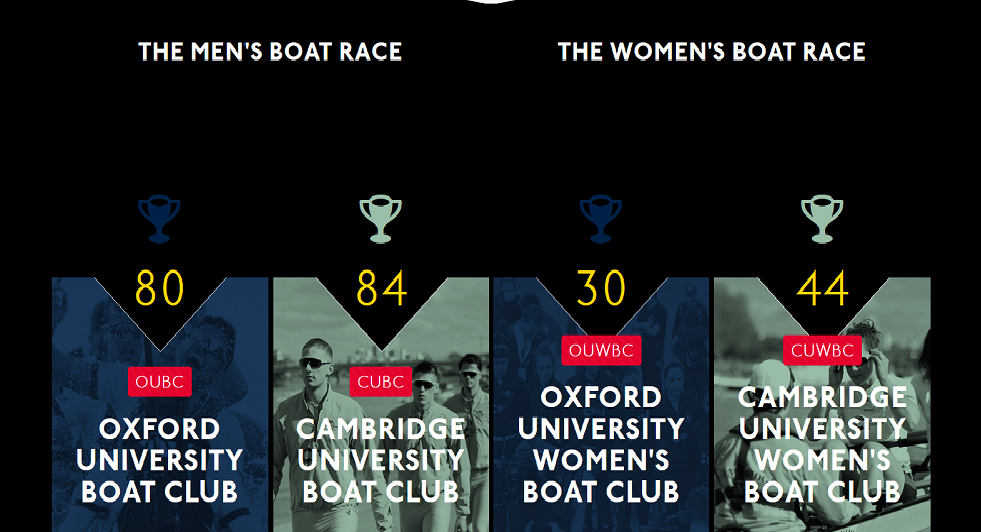
Task: Click Oxford University Women's Boat Club title
Action: click(601, 444)
